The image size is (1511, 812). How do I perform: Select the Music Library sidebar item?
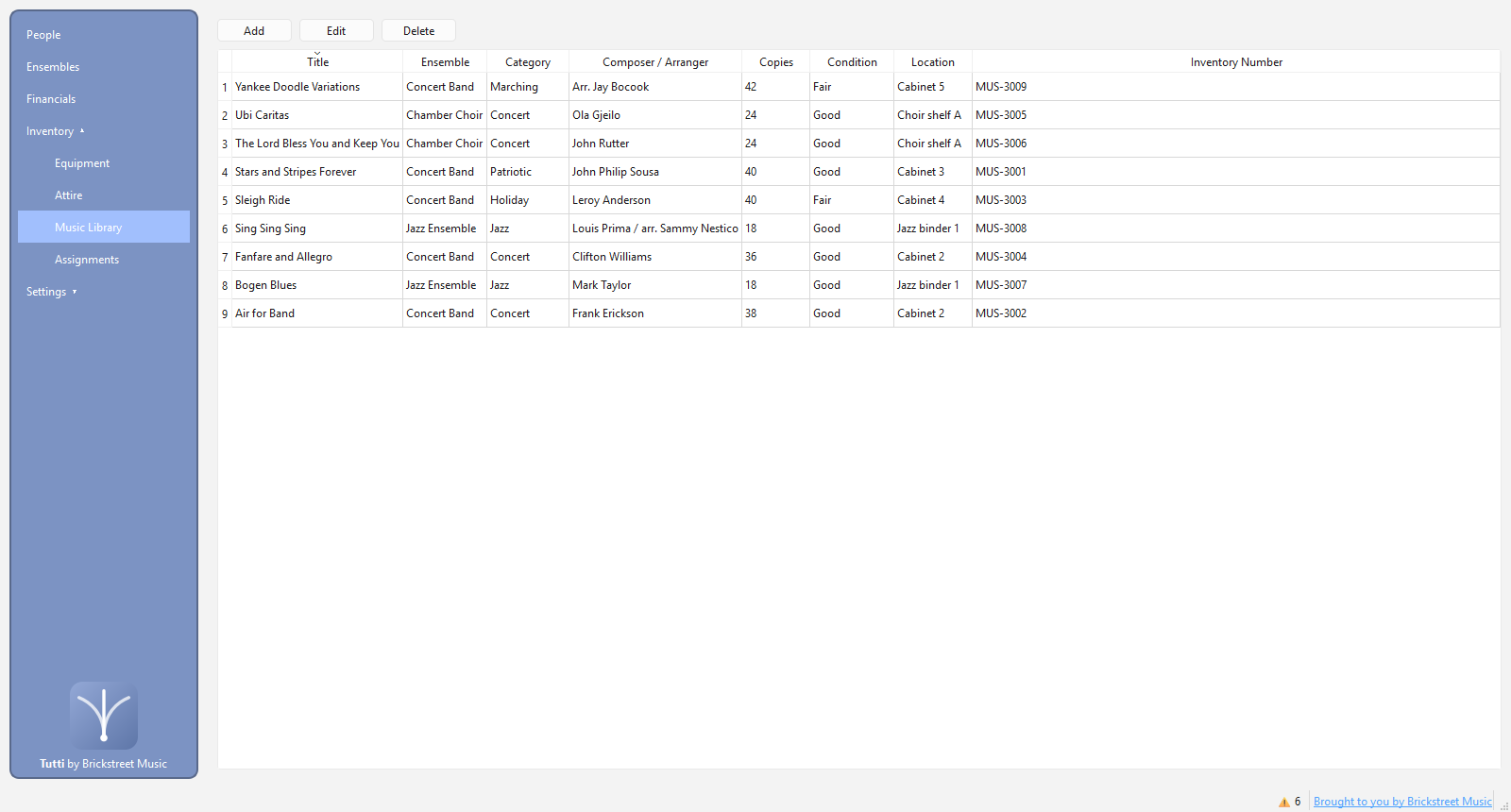[x=104, y=228]
